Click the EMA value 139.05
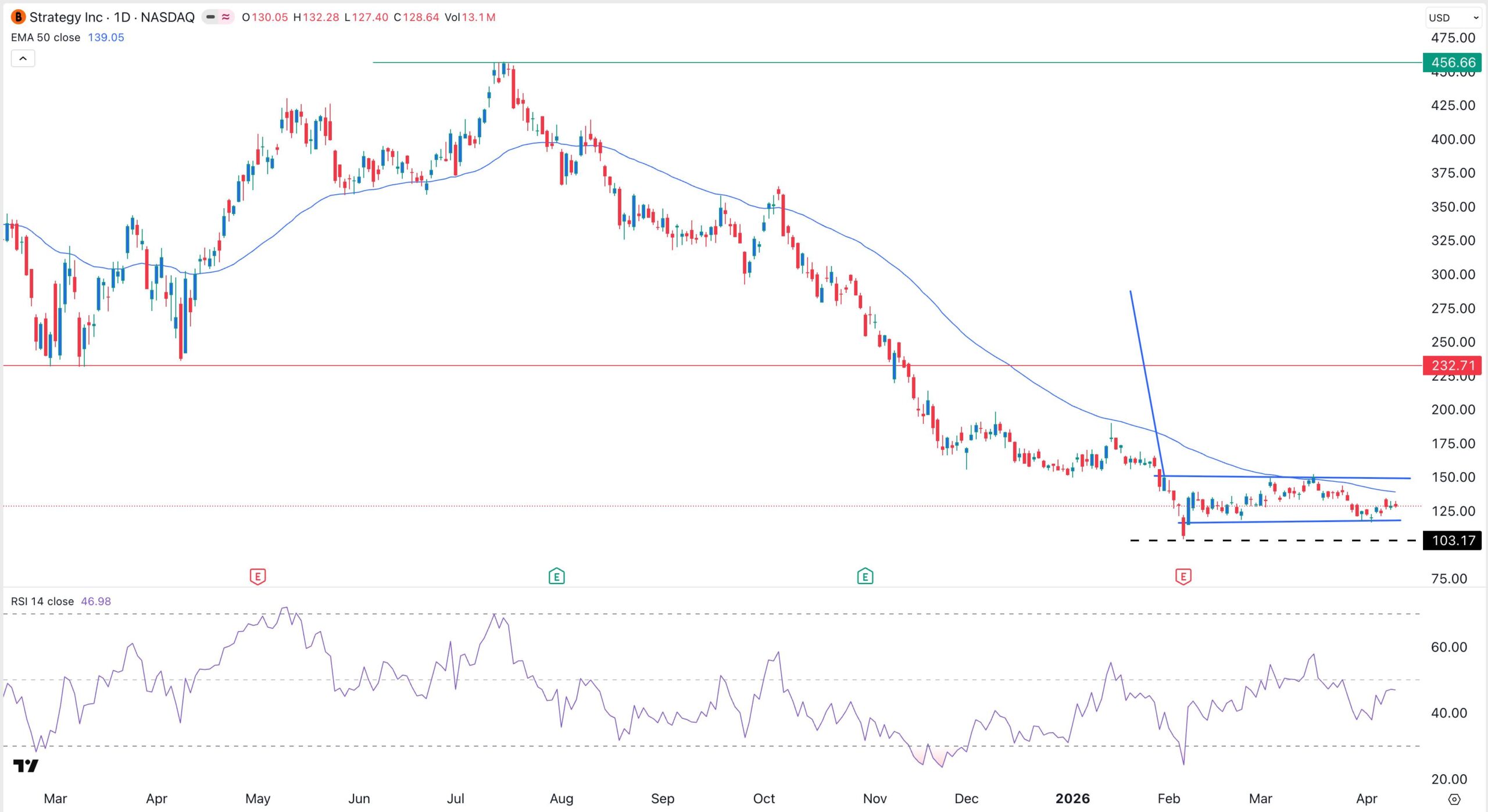 (106, 37)
